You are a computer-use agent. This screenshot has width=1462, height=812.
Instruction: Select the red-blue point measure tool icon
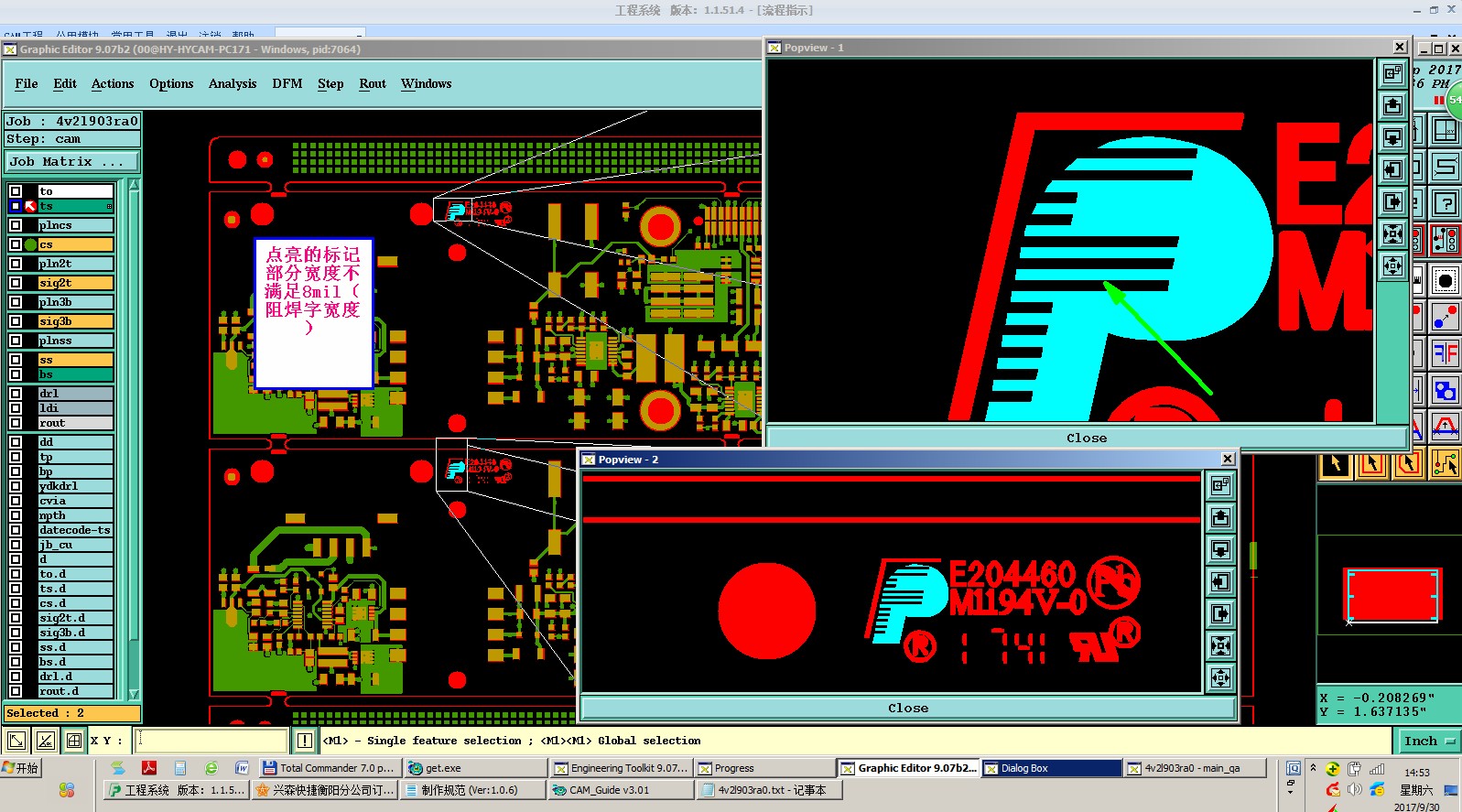[1446, 317]
